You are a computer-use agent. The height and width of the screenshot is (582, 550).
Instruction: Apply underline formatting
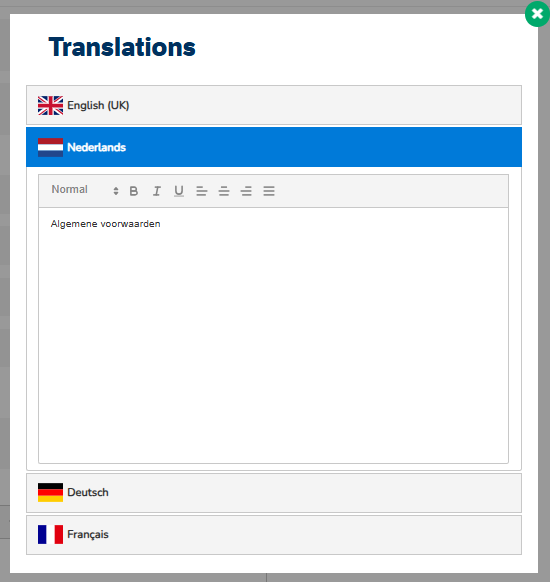pyautogui.click(x=179, y=191)
